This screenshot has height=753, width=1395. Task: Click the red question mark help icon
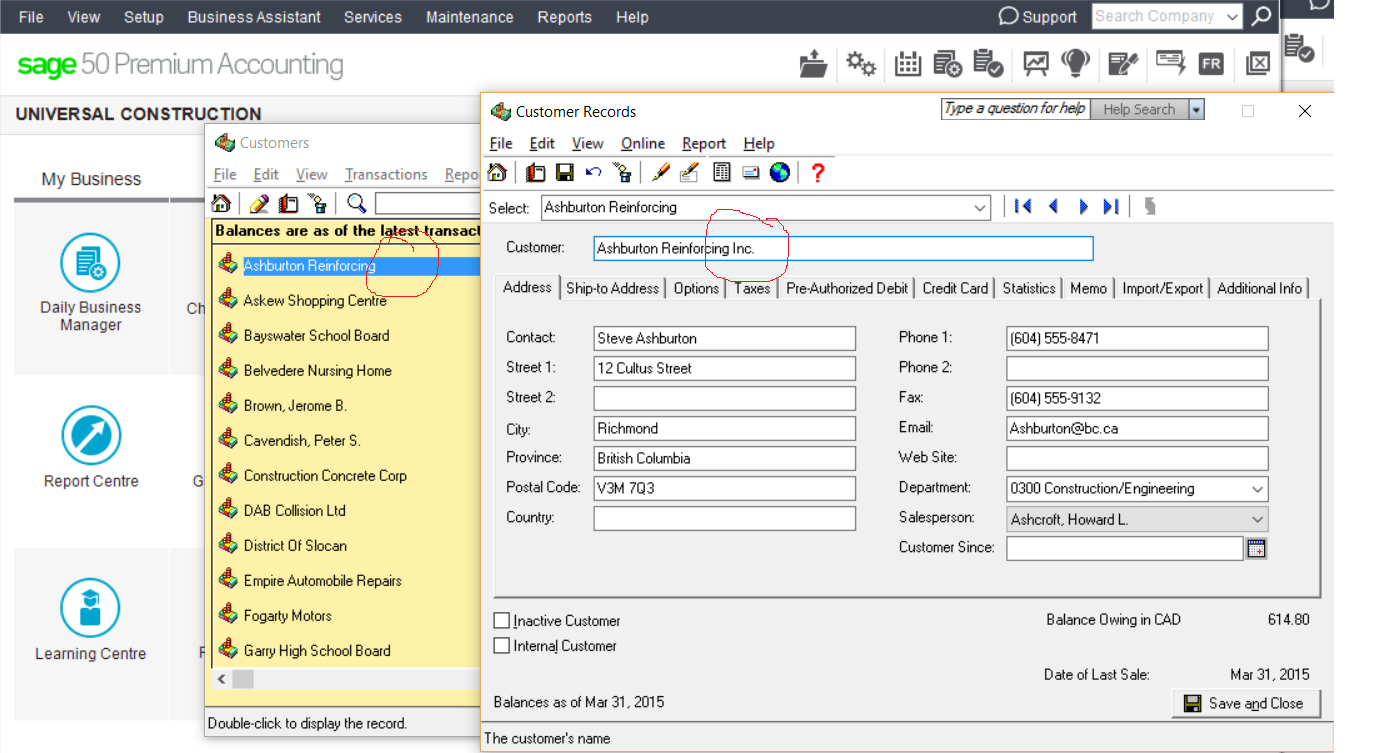[x=818, y=173]
